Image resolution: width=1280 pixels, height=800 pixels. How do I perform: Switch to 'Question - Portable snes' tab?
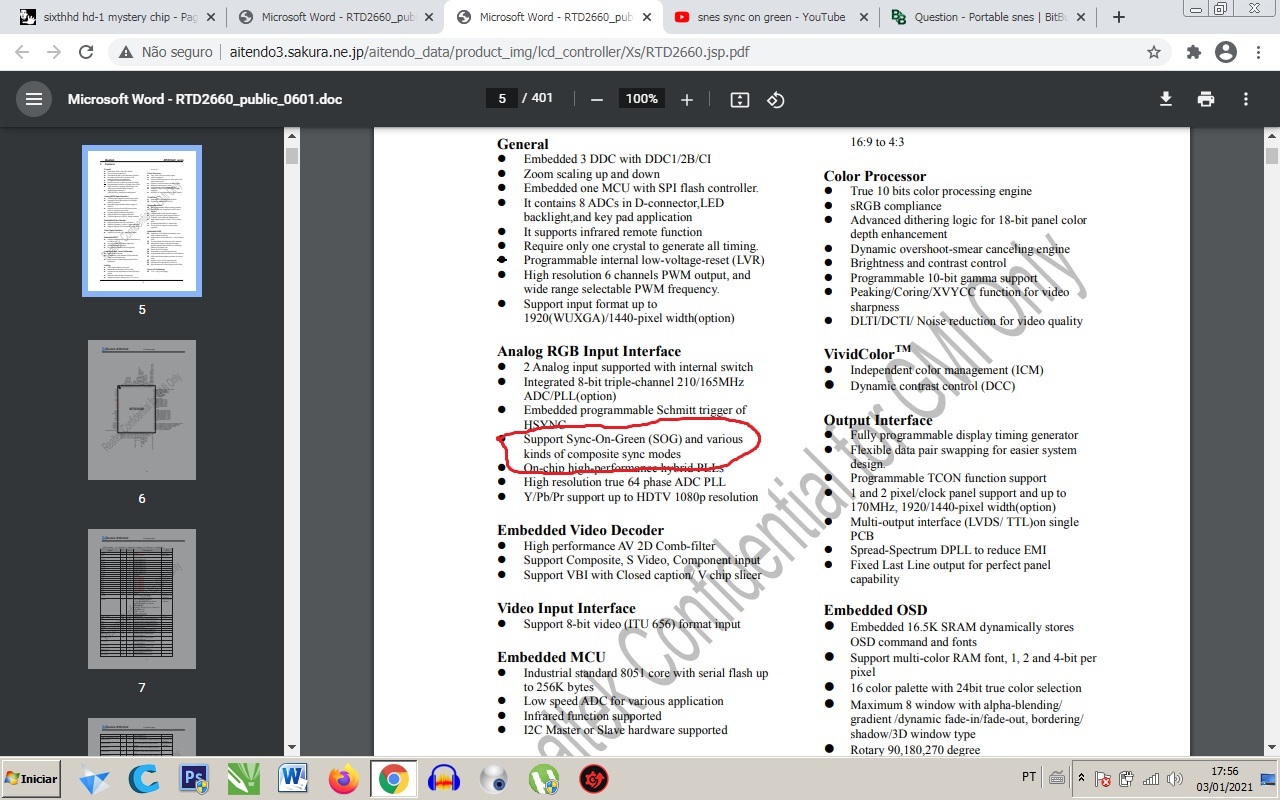click(988, 17)
